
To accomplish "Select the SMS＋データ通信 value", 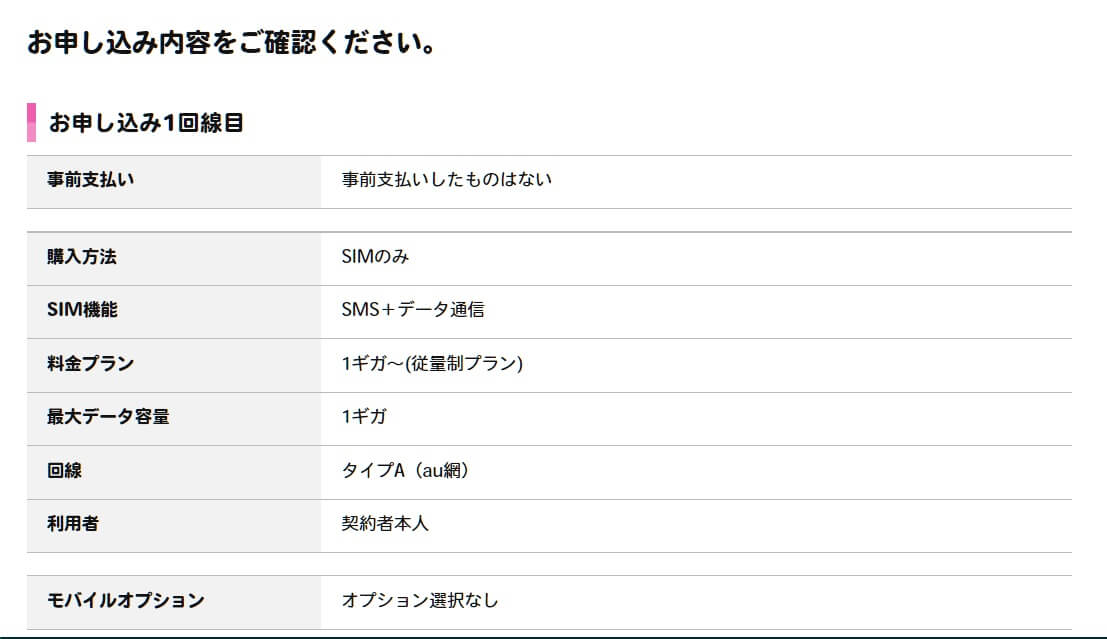I will (412, 309).
